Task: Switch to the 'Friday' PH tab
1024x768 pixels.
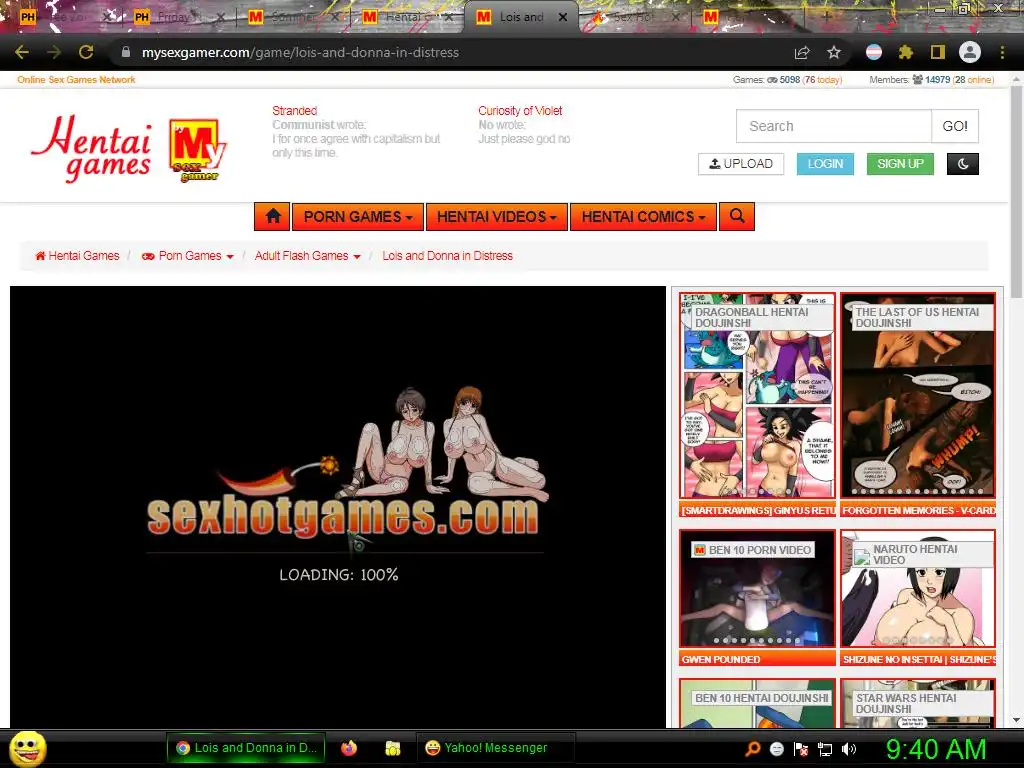Action: tap(178, 18)
